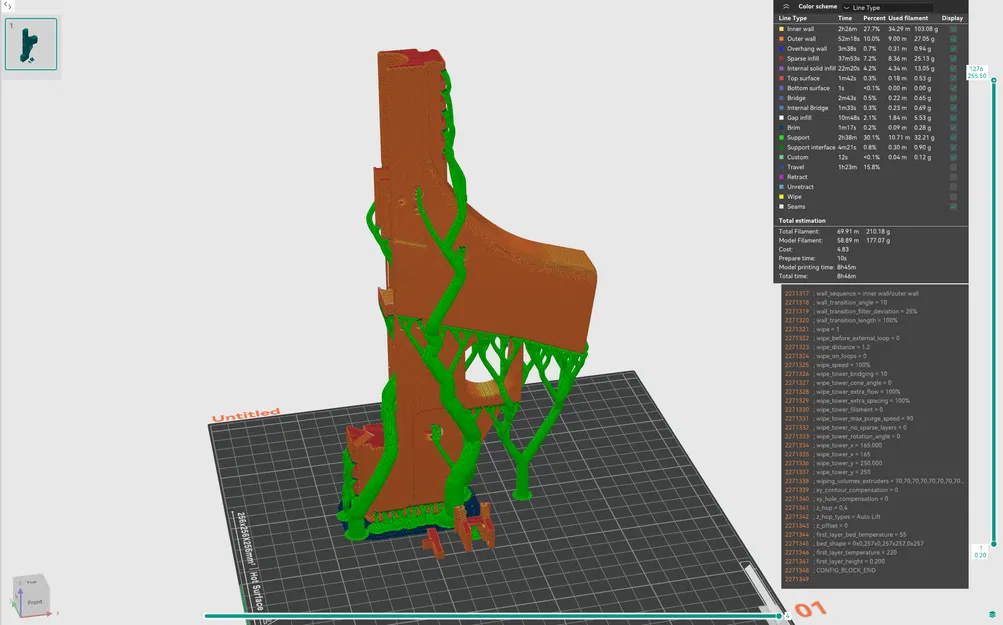Screen dimensions: 1003x625
Task: Hide Brim lines via its checkbox
Action: point(953,128)
